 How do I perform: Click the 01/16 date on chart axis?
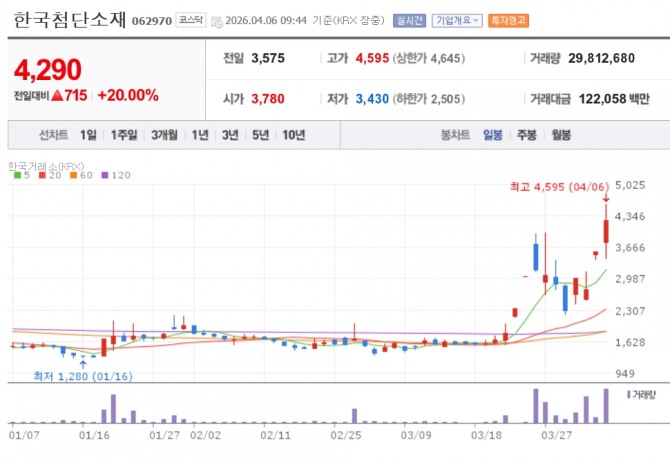[x=94, y=436]
